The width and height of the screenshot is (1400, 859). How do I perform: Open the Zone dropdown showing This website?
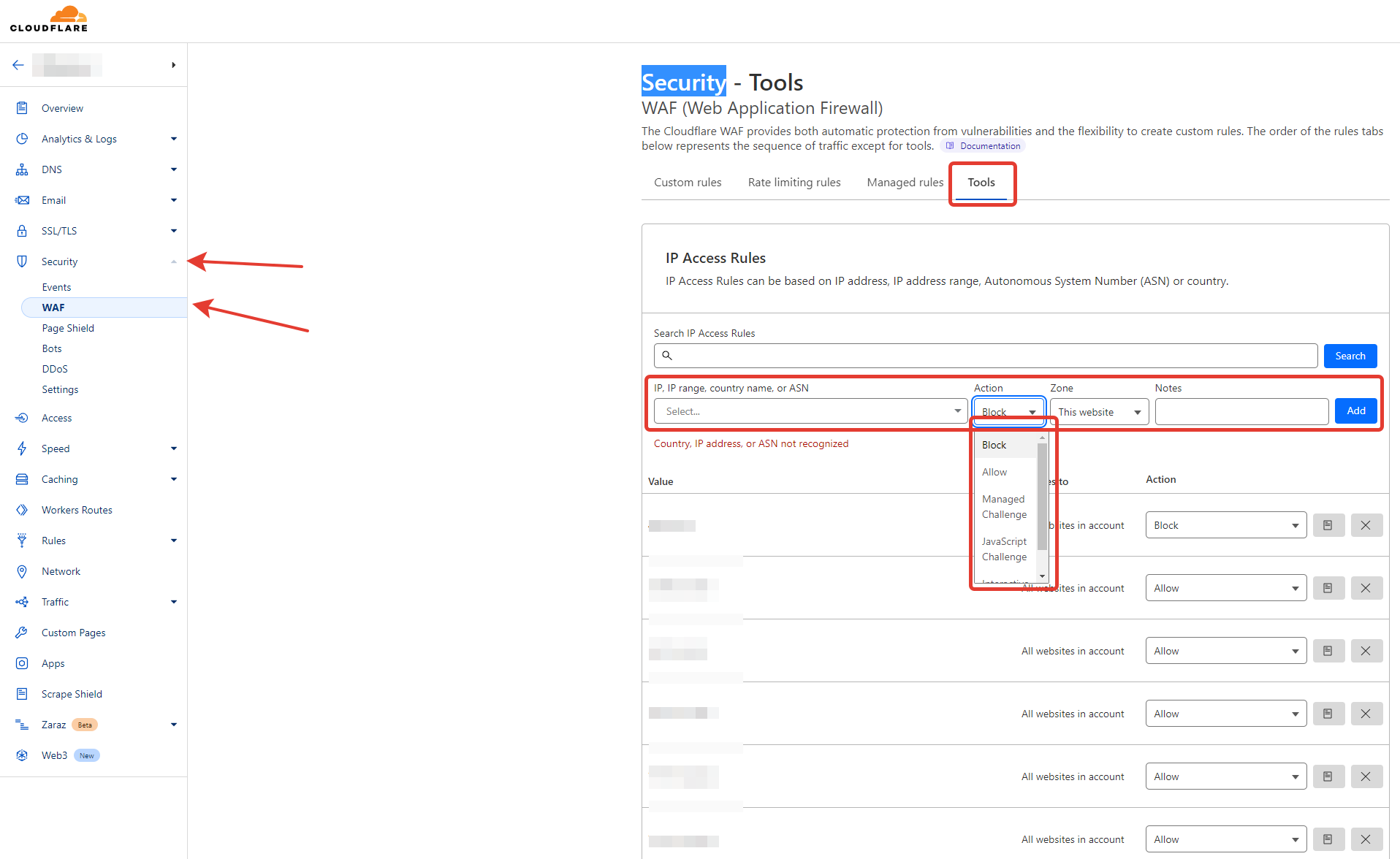click(x=1098, y=412)
